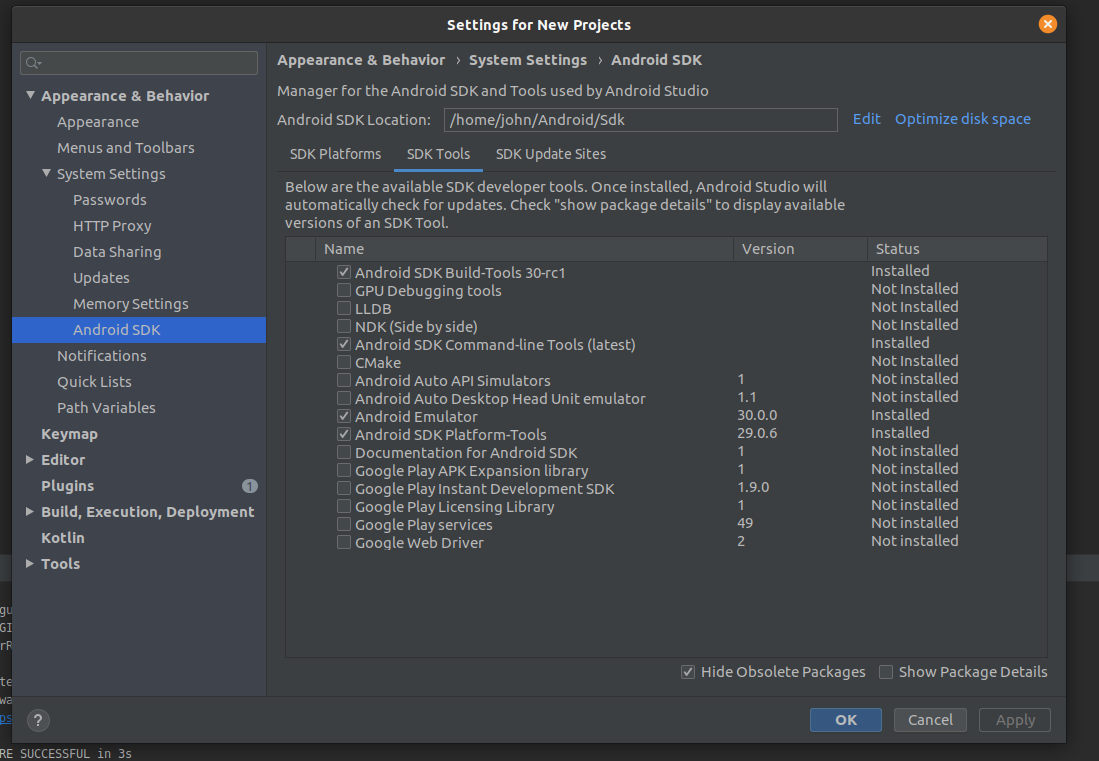Click version 29.0.6 of Platform-Tools
1099x761 pixels.
click(757, 433)
